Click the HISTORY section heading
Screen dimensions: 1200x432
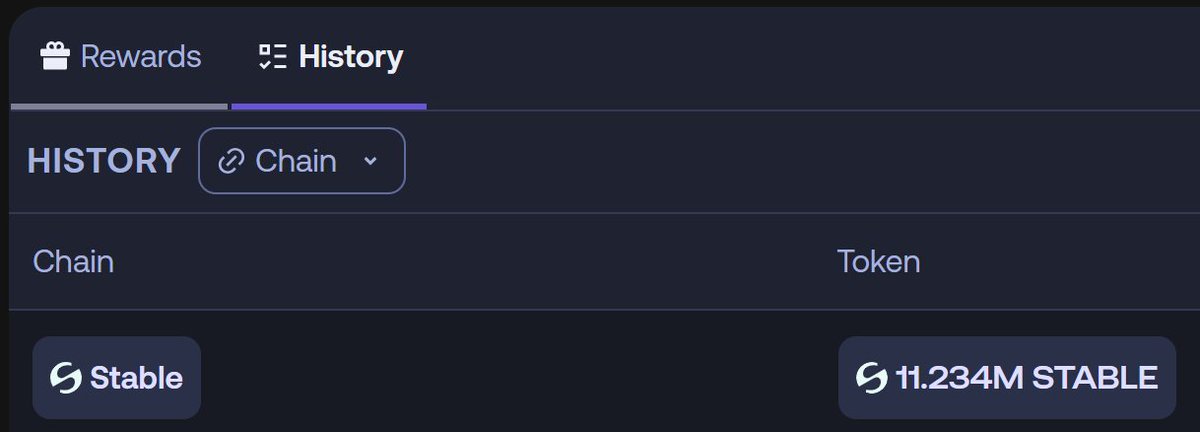pyautogui.click(x=104, y=161)
